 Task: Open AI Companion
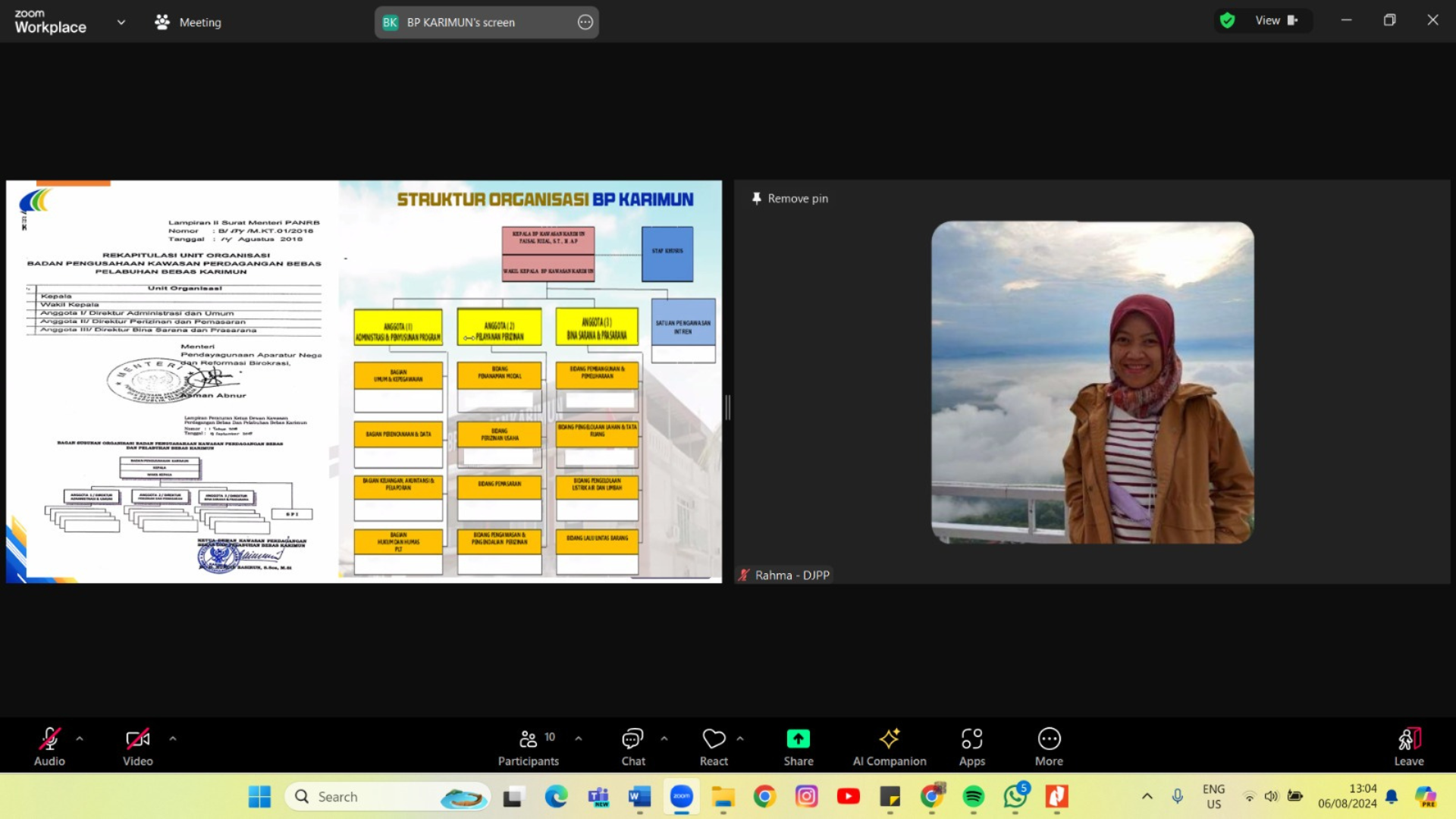point(890,747)
